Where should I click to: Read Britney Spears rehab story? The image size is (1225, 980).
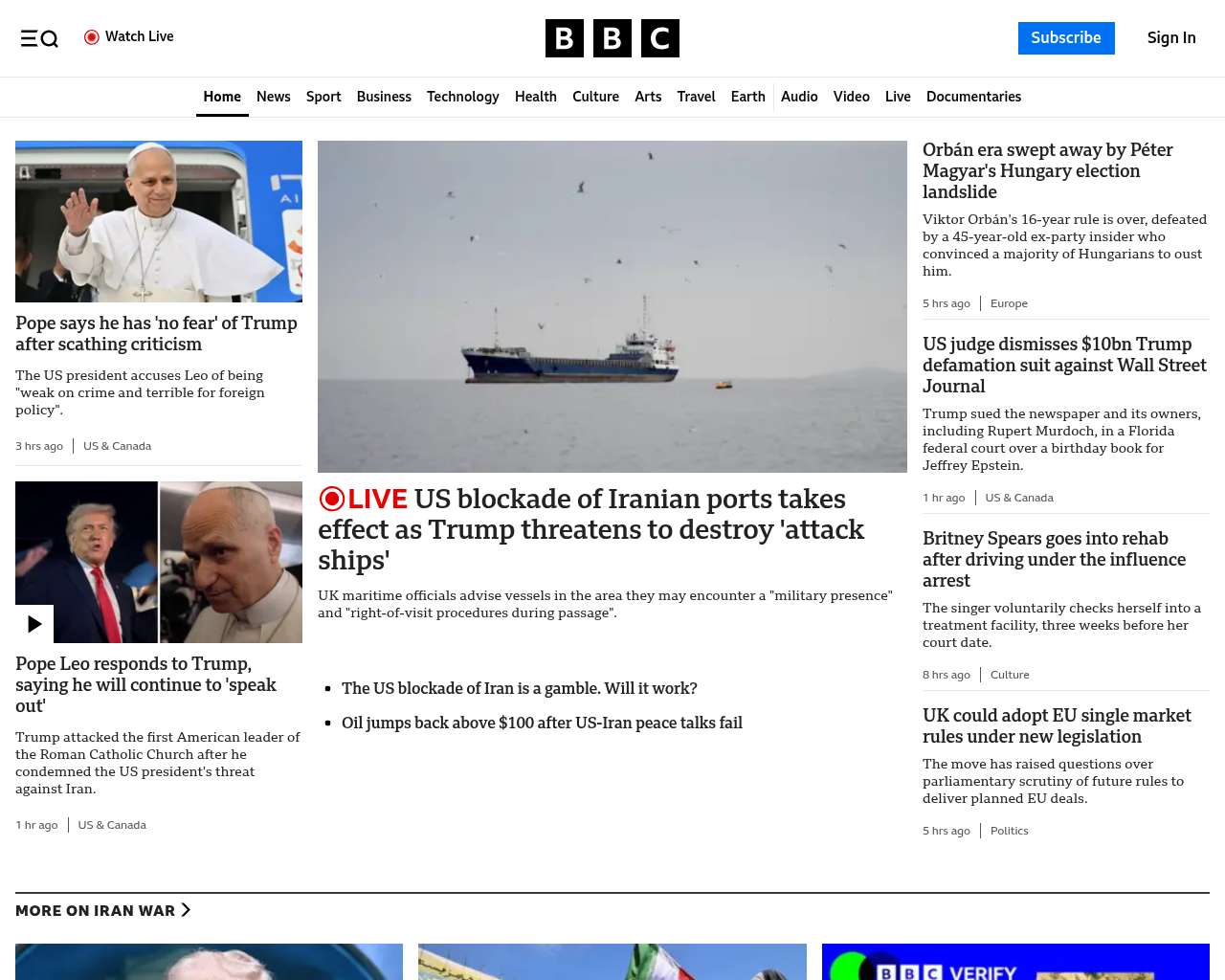(1054, 559)
